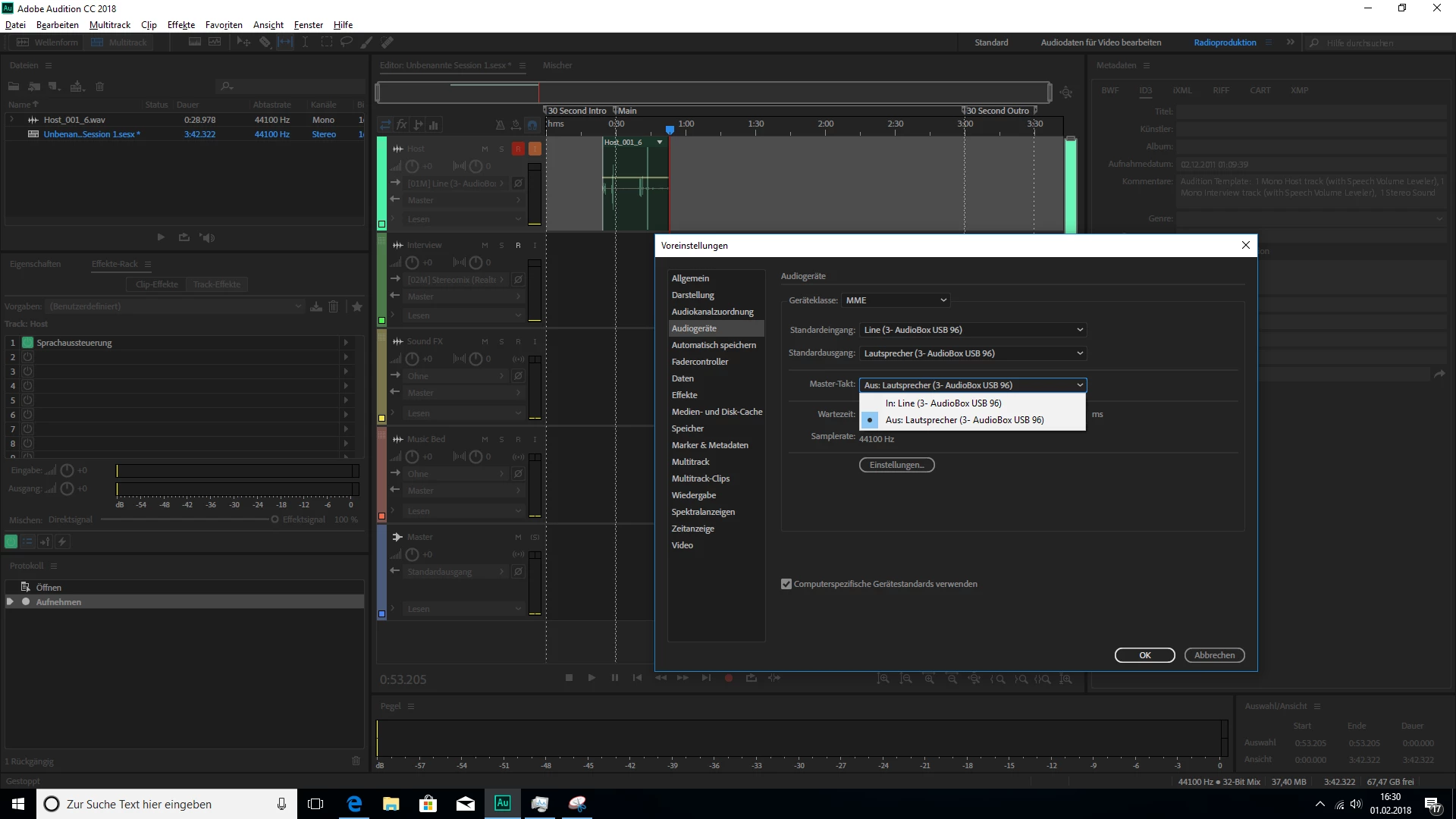Open the Geräteklasse MME dropdown
Image resolution: width=1456 pixels, height=819 pixels.
click(896, 300)
